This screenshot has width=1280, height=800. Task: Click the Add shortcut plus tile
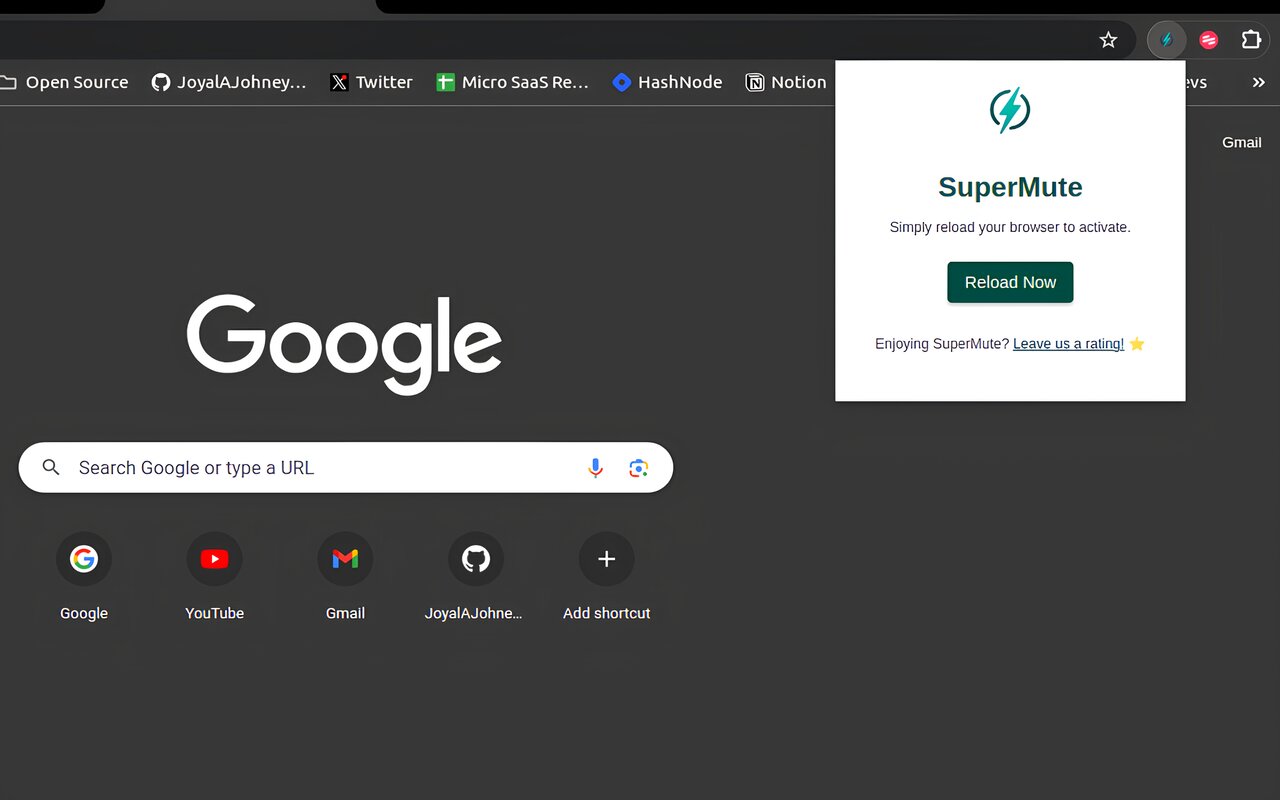pyautogui.click(x=606, y=577)
